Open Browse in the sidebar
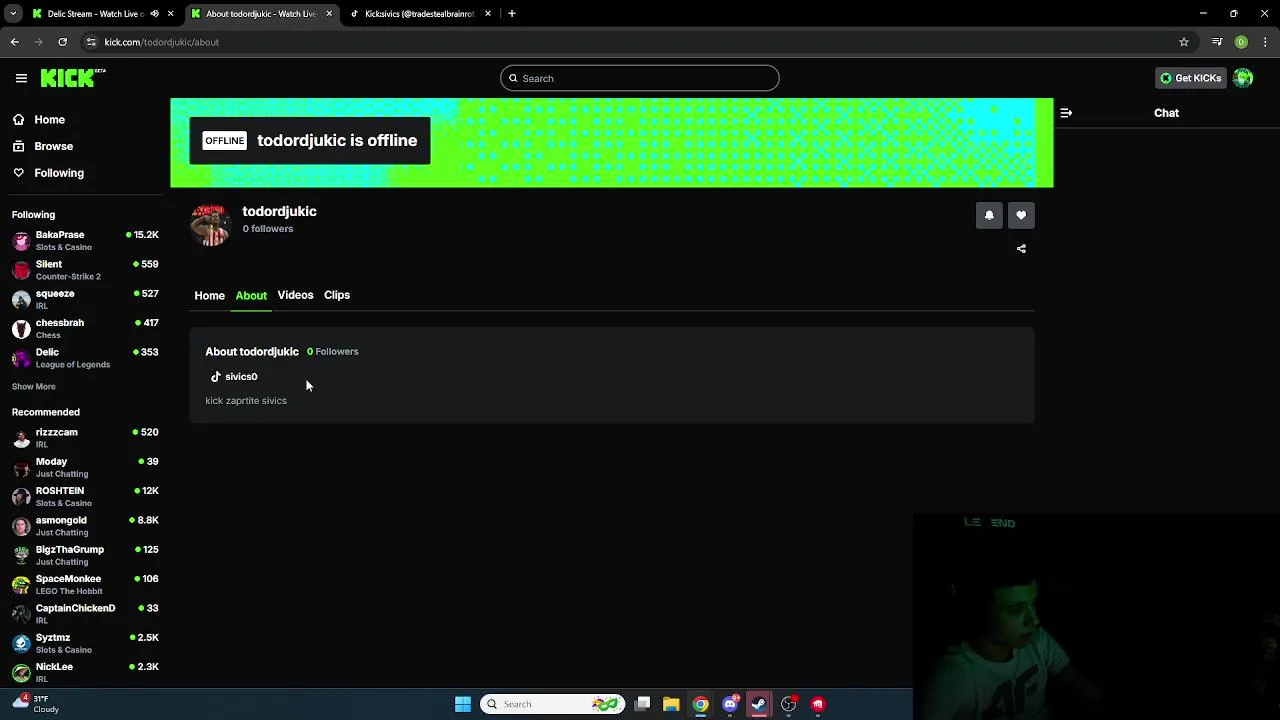This screenshot has height=720, width=1280. (53, 146)
